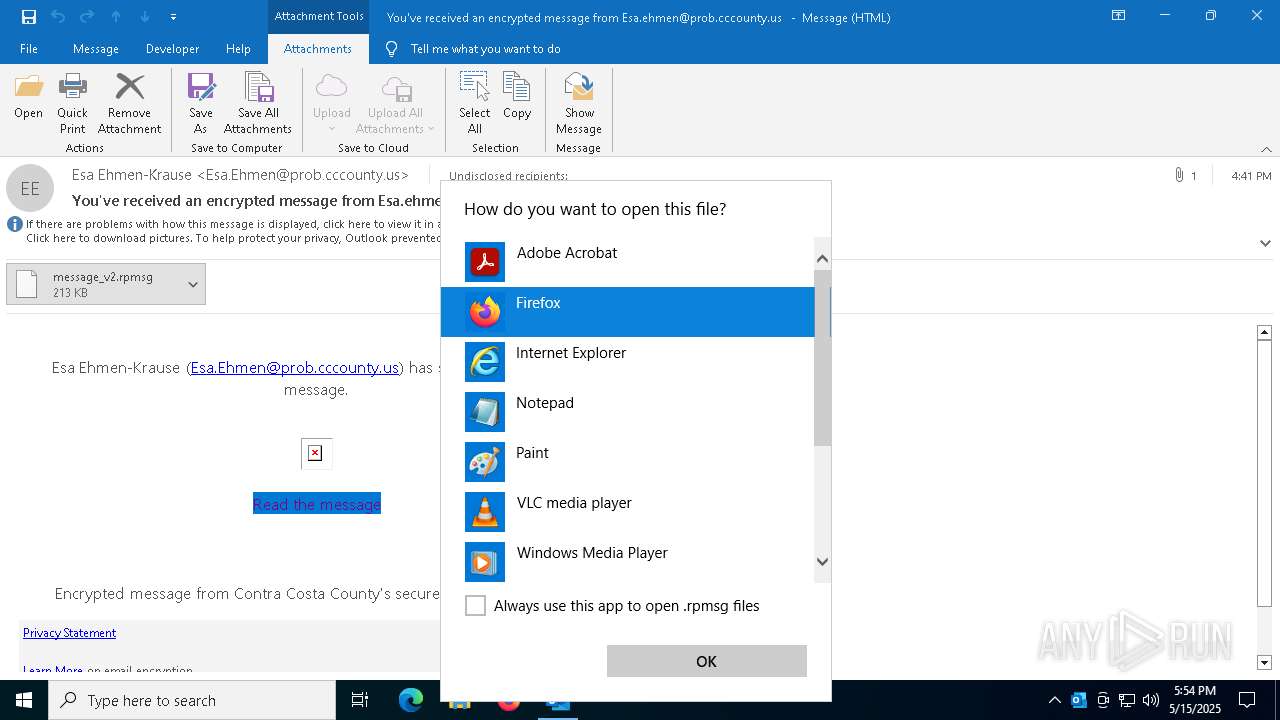This screenshot has height=720, width=1280.
Task: Choose VLC media player in the list
Action: tap(628, 512)
